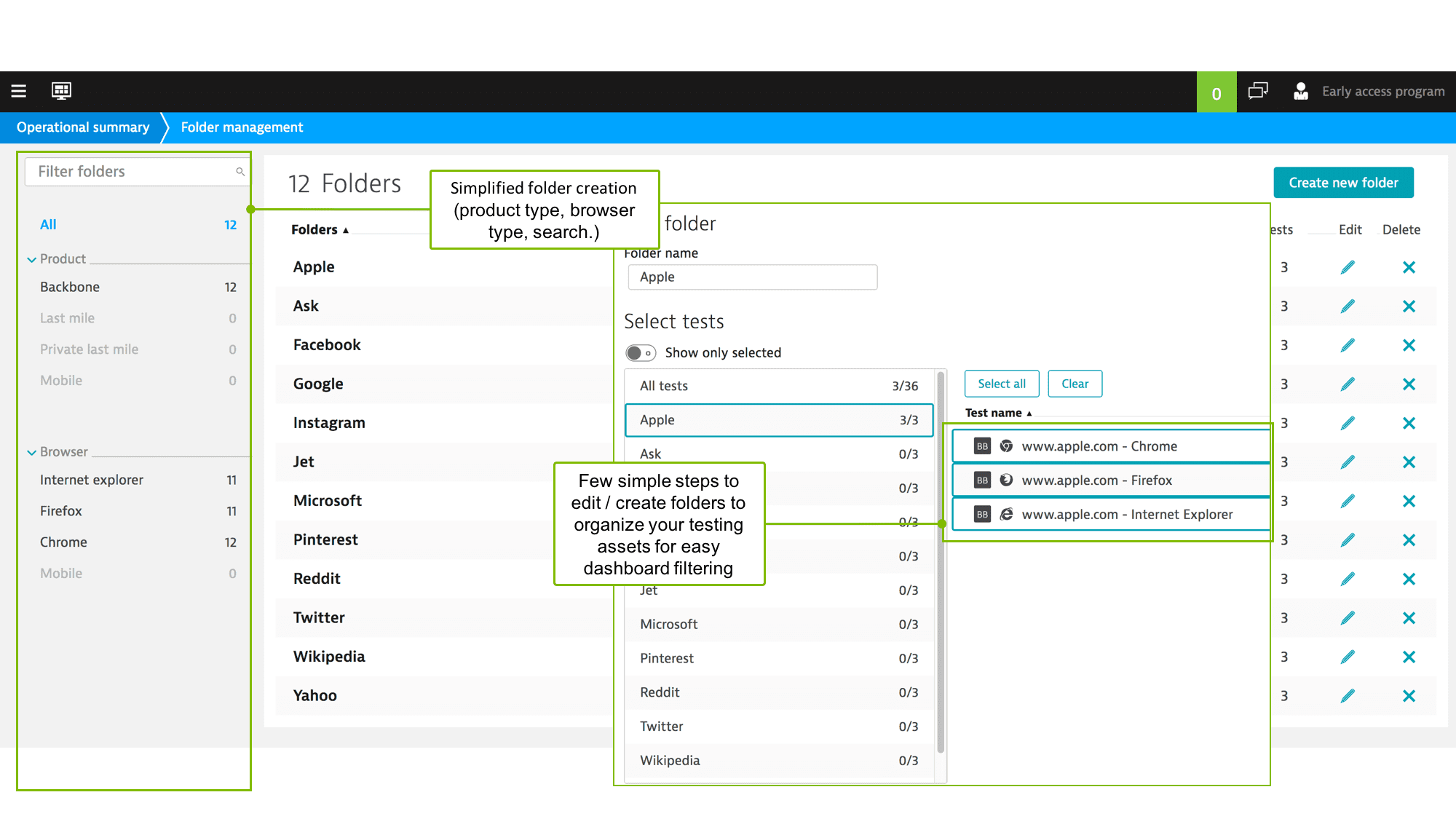
Task: Select the Reddit row in tests list
Action: tap(779, 692)
